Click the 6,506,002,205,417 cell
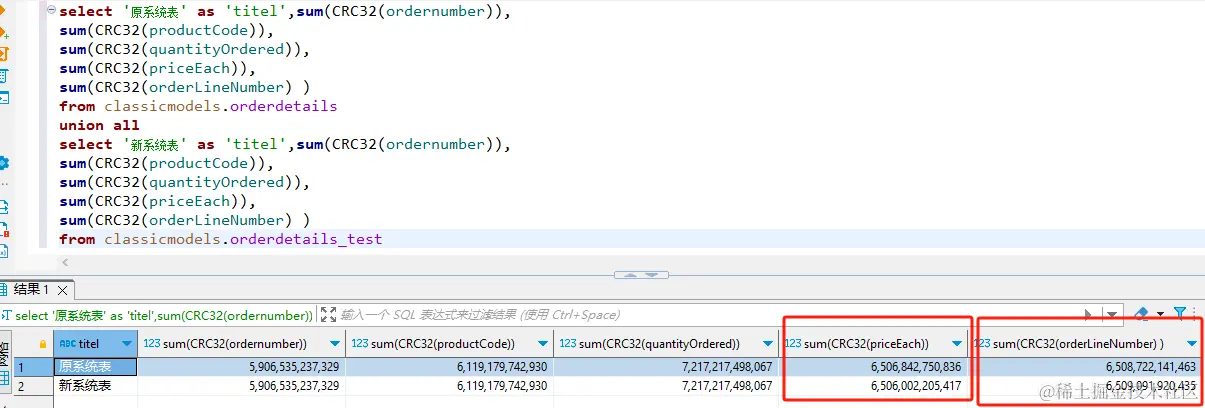The width and height of the screenshot is (1205, 408). (x=876, y=385)
